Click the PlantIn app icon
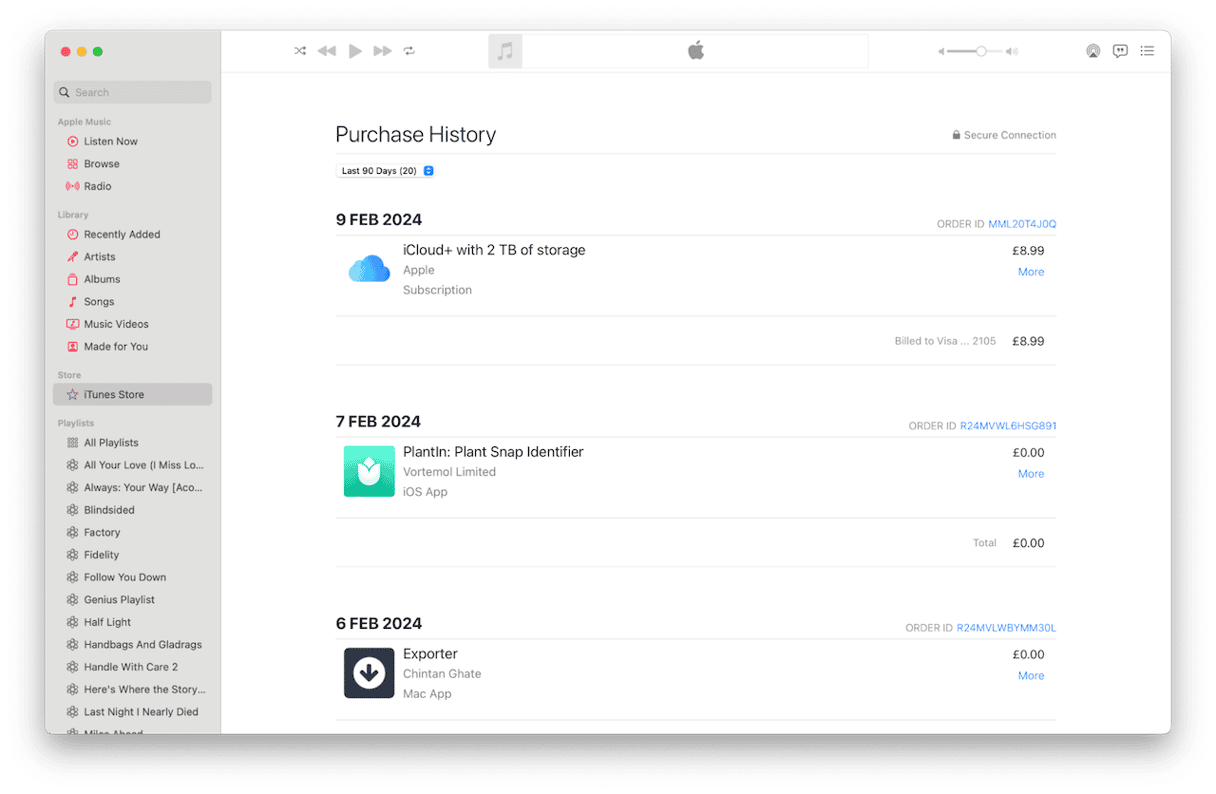This screenshot has width=1216, height=794. (369, 472)
